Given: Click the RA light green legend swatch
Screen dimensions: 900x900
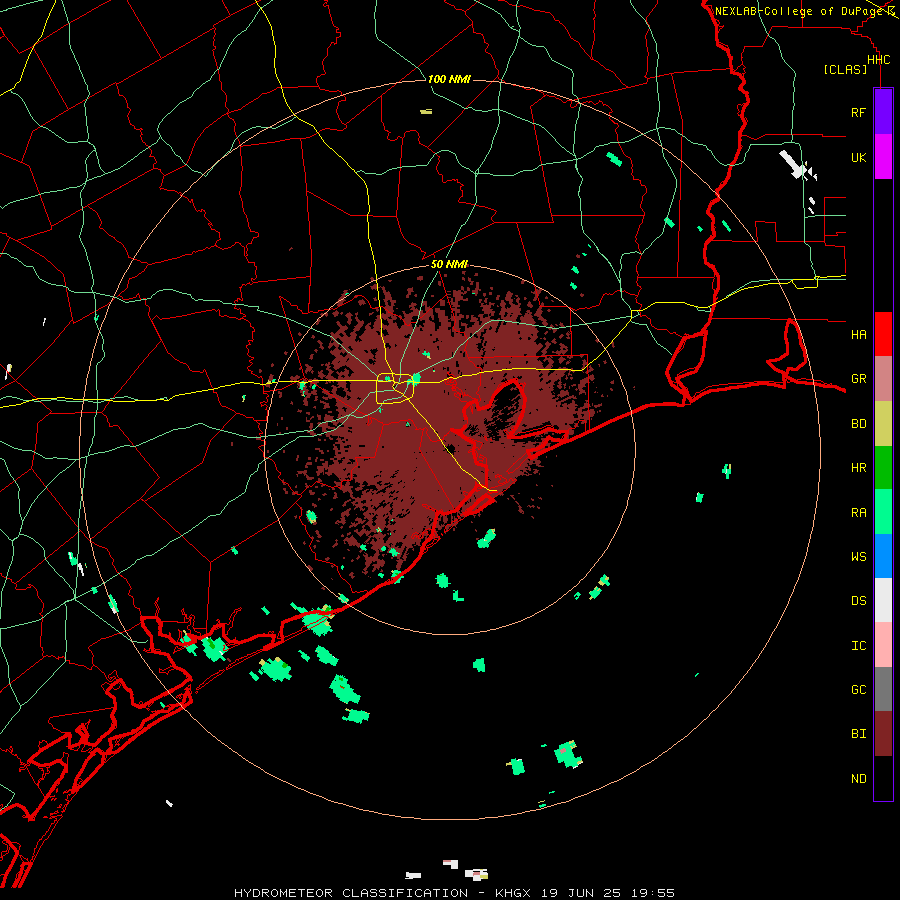Looking at the screenshot, I should tap(883, 512).
